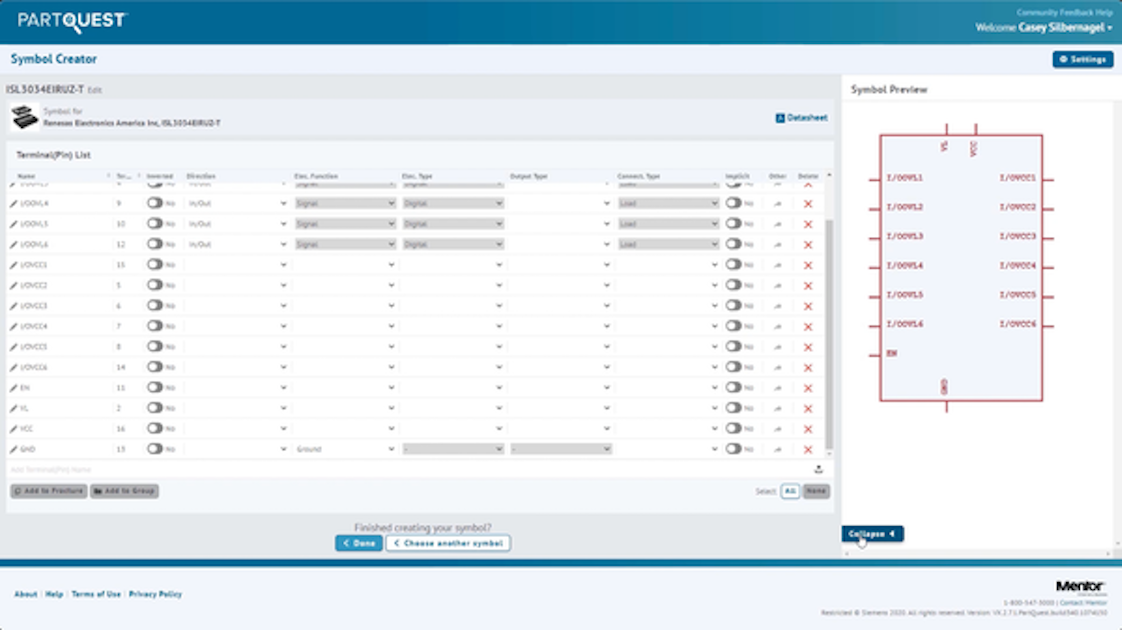This screenshot has height=630, width=1122.
Task: Delete the I/OVCC1 pin row
Action: pyautogui.click(x=808, y=265)
